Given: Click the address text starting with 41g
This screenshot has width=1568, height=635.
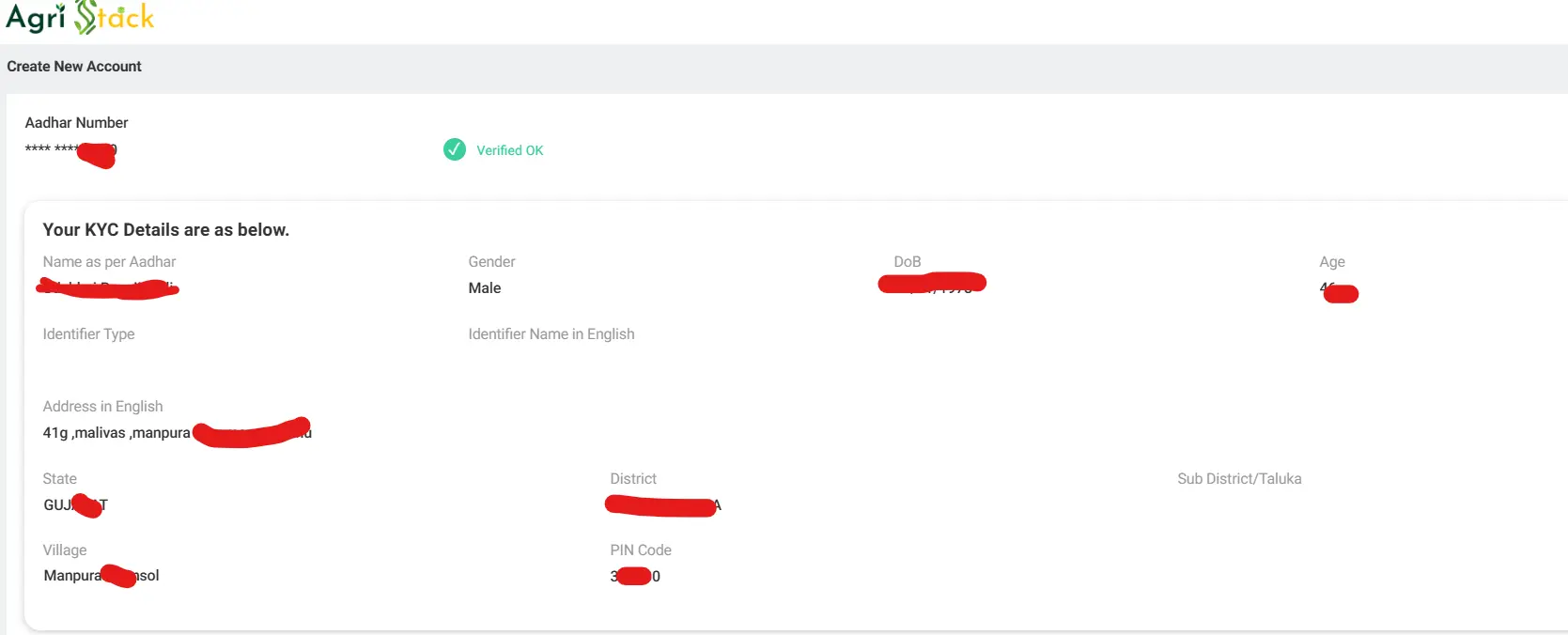Looking at the screenshot, I should point(116,433).
